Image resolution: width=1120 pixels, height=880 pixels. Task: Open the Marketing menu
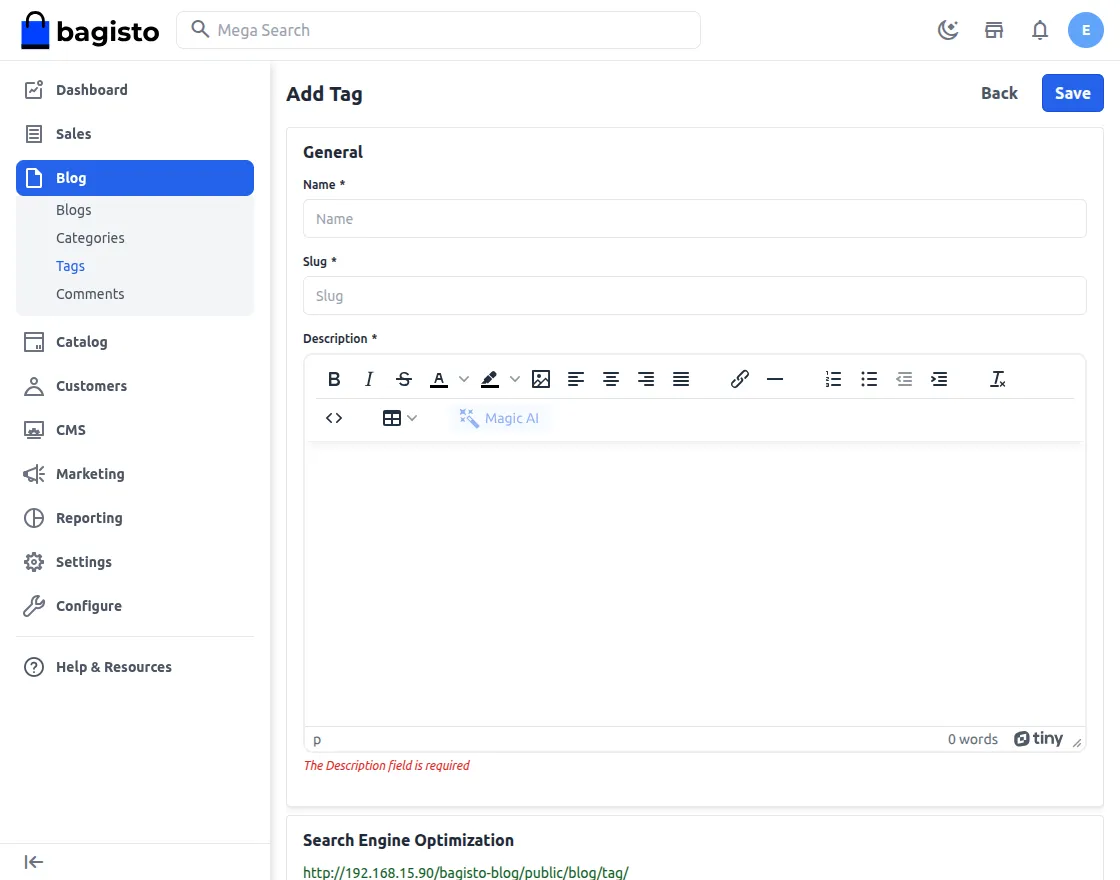click(x=135, y=474)
